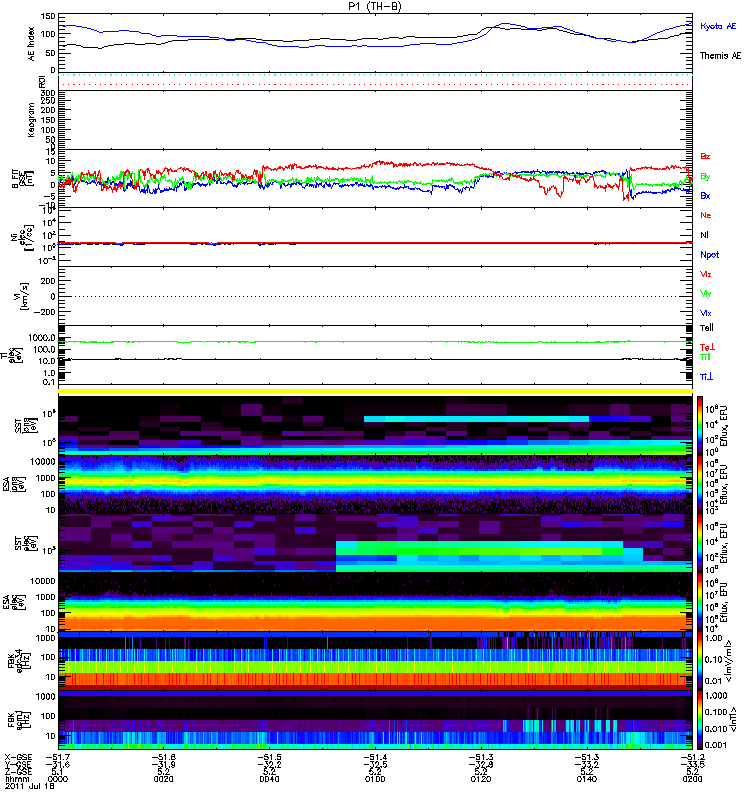750x800 pixels.
Task: Click the red Ne density legend label
Action: click(x=706, y=215)
